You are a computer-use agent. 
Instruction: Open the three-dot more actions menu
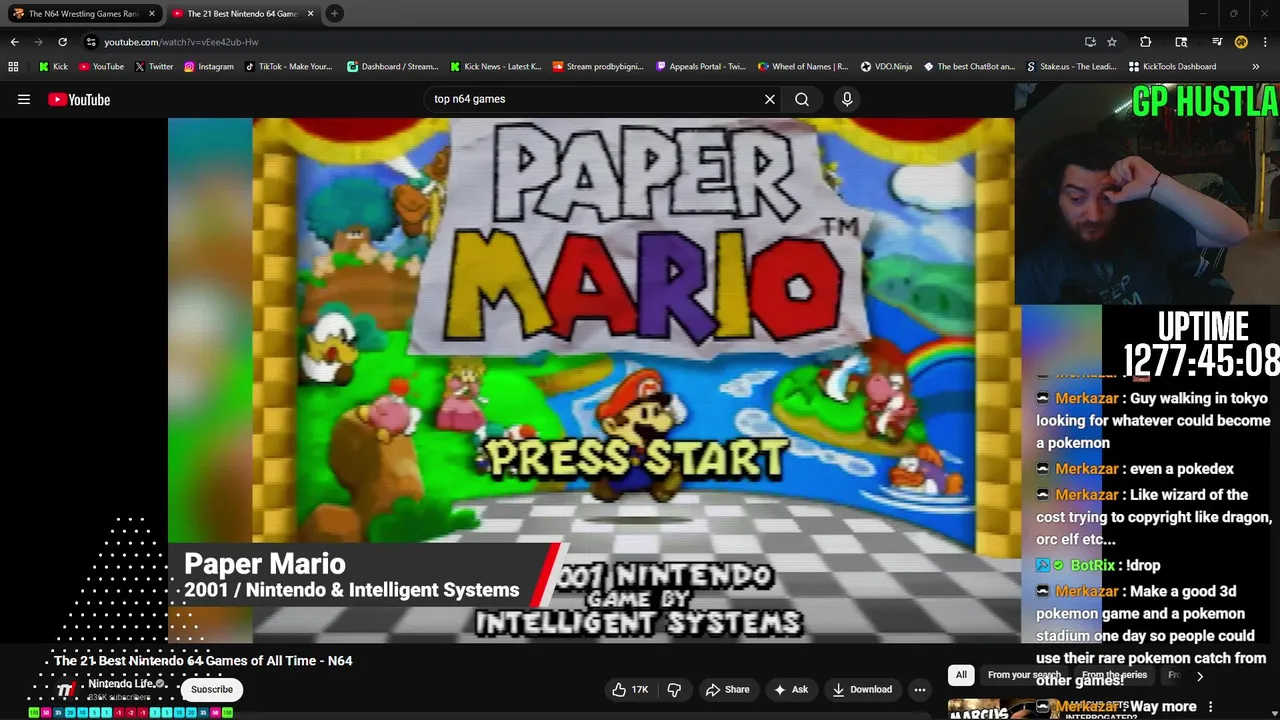(920, 689)
